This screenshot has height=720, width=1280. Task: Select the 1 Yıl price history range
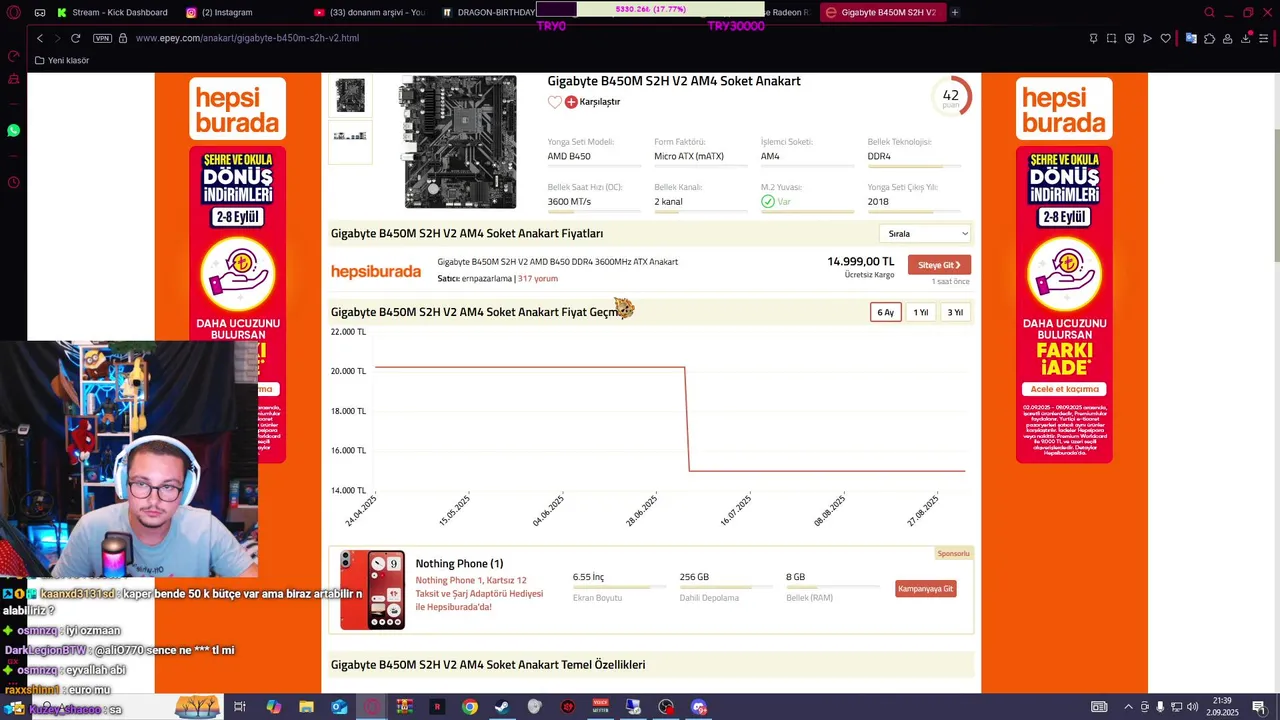[921, 312]
